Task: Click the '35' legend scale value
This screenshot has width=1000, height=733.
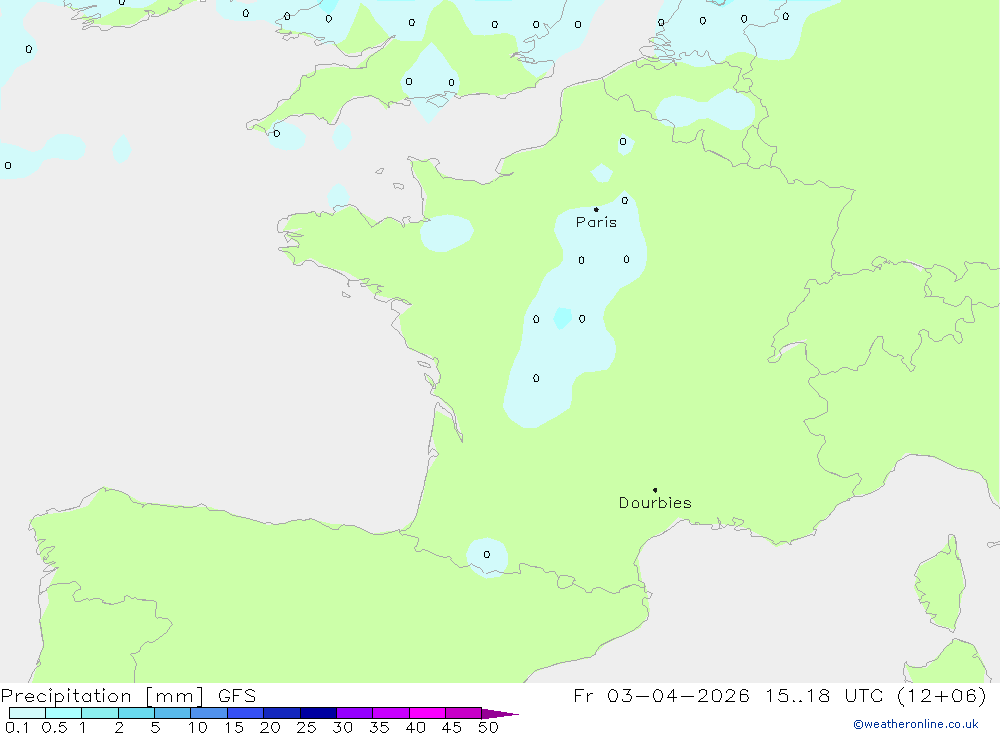Action: click(x=379, y=727)
